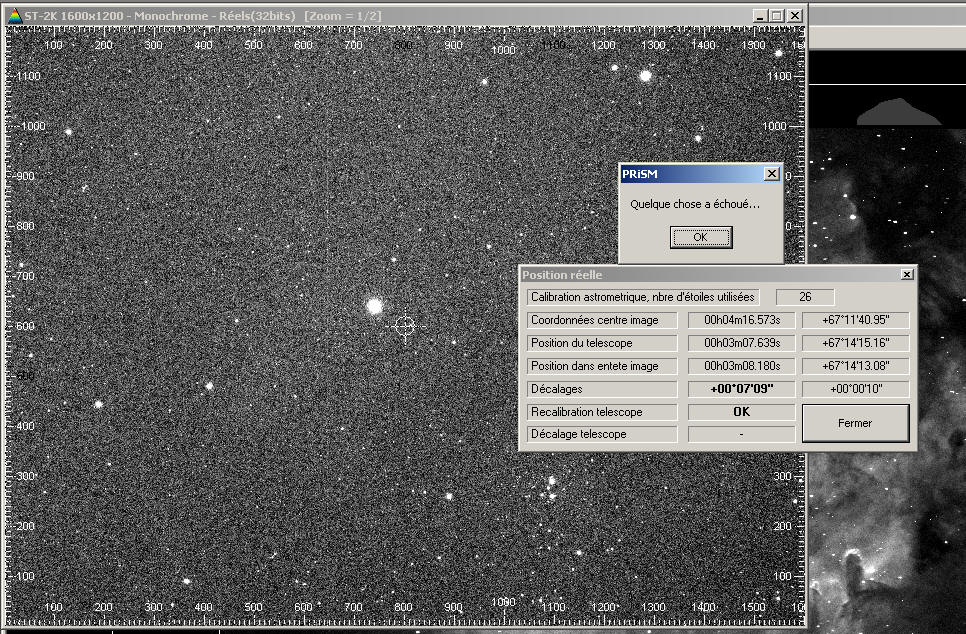The width and height of the screenshot is (966, 634).
Task: Close the PRiSM message dialog with X
Action: 771,174
